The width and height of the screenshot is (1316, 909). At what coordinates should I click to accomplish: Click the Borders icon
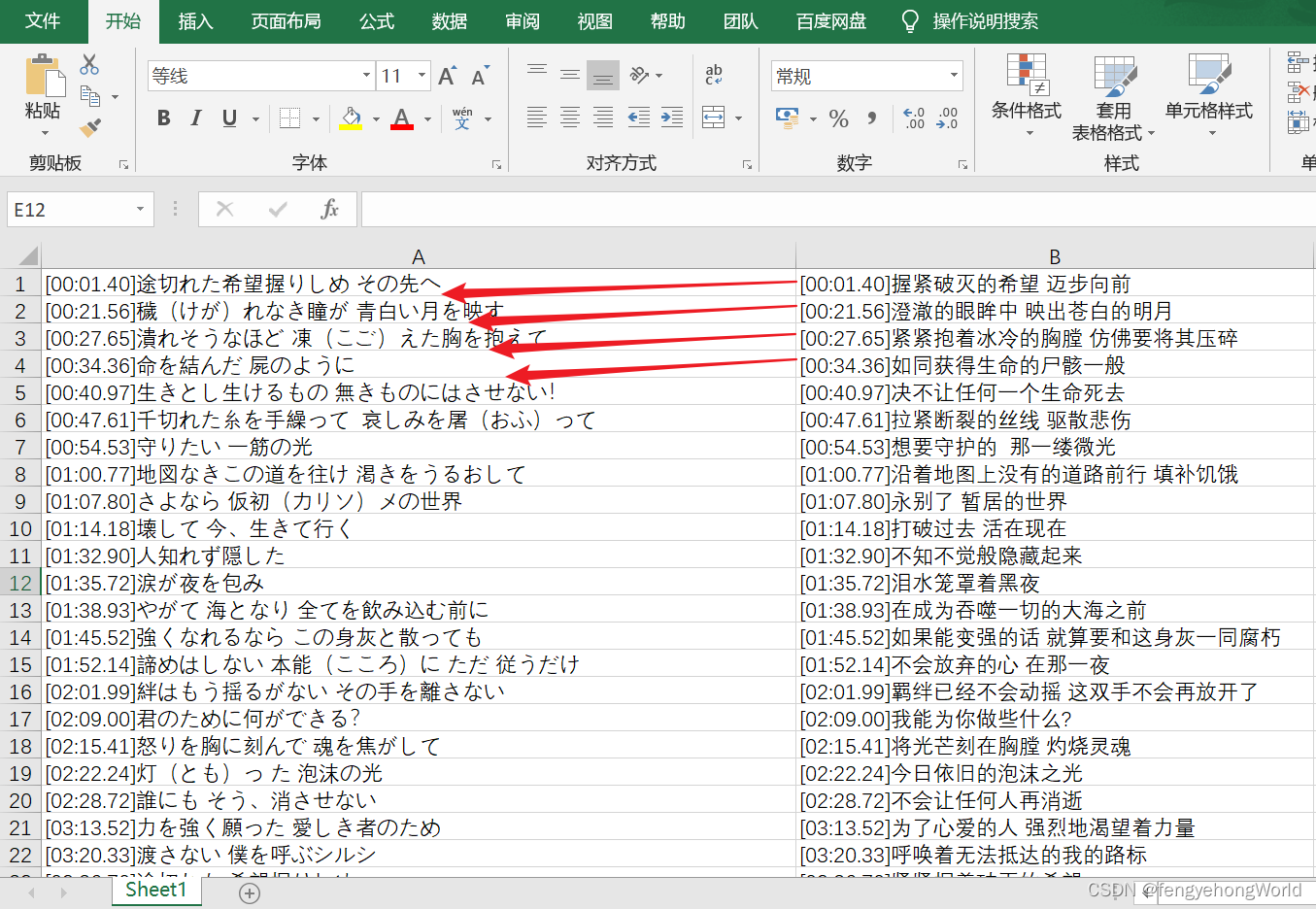click(289, 118)
